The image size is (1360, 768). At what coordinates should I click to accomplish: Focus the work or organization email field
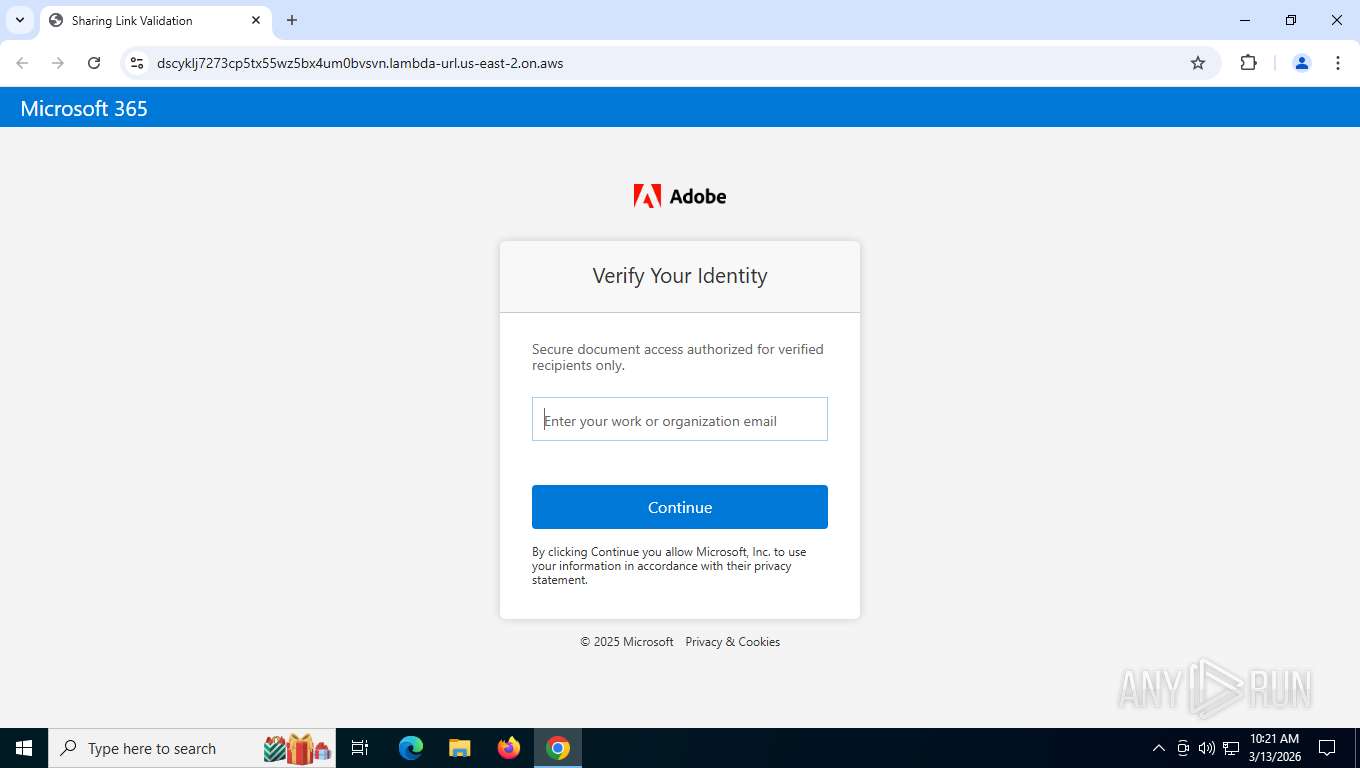tap(680, 419)
